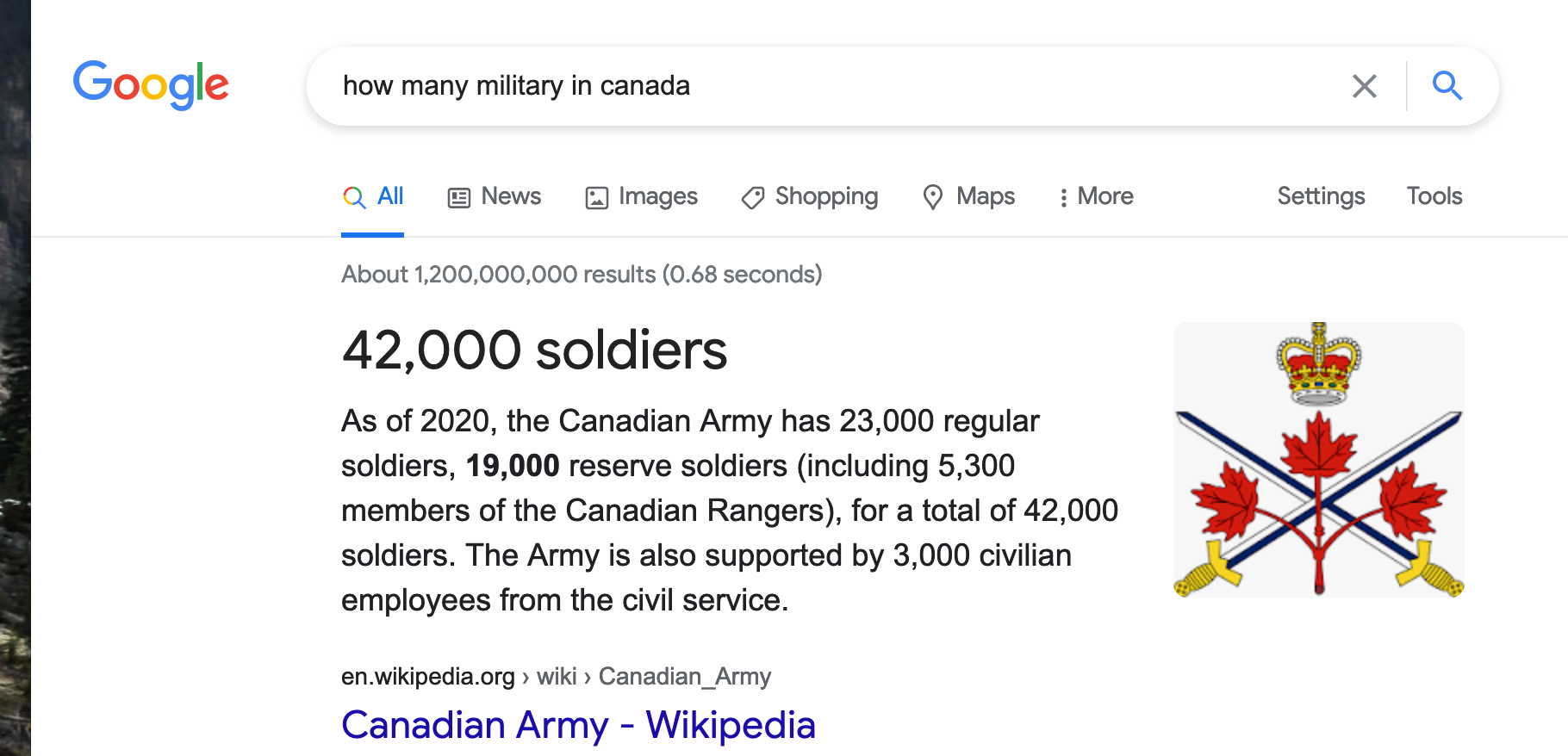This screenshot has width=1568, height=756.
Task: Click the Canadian Army badge thumbnail
Action: [x=1318, y=460]
